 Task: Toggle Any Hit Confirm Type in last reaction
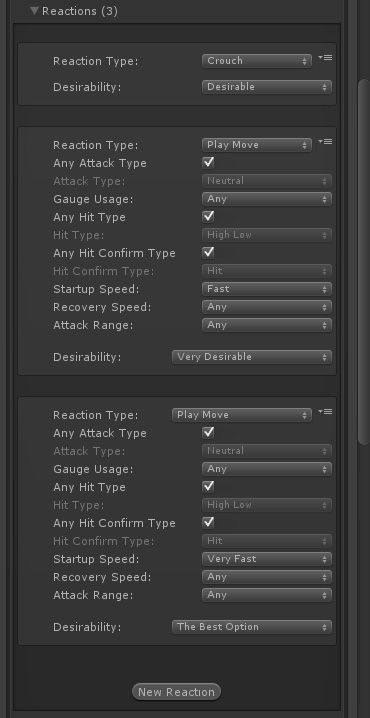pyautogui.click(x=208, y=522)
